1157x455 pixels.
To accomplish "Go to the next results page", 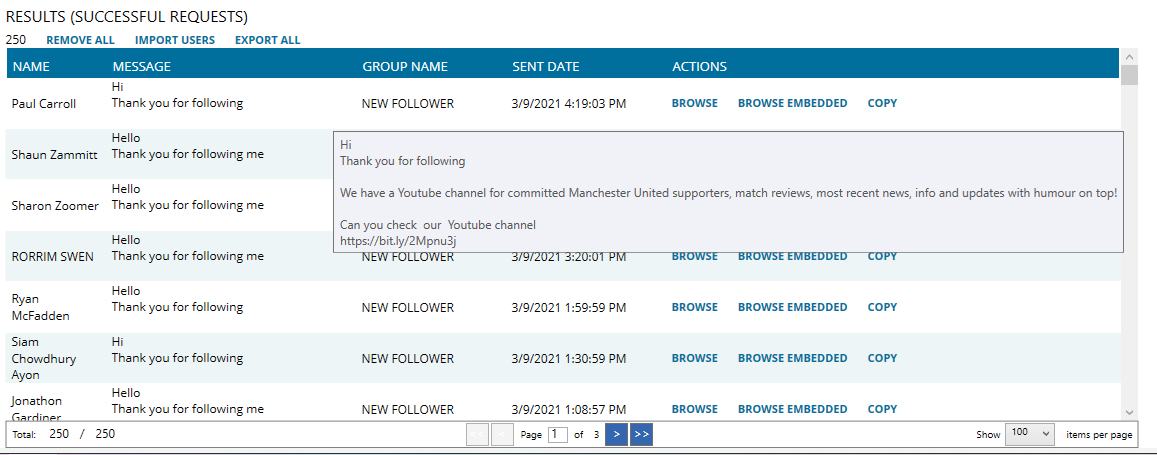I will [x=616, y=434].
